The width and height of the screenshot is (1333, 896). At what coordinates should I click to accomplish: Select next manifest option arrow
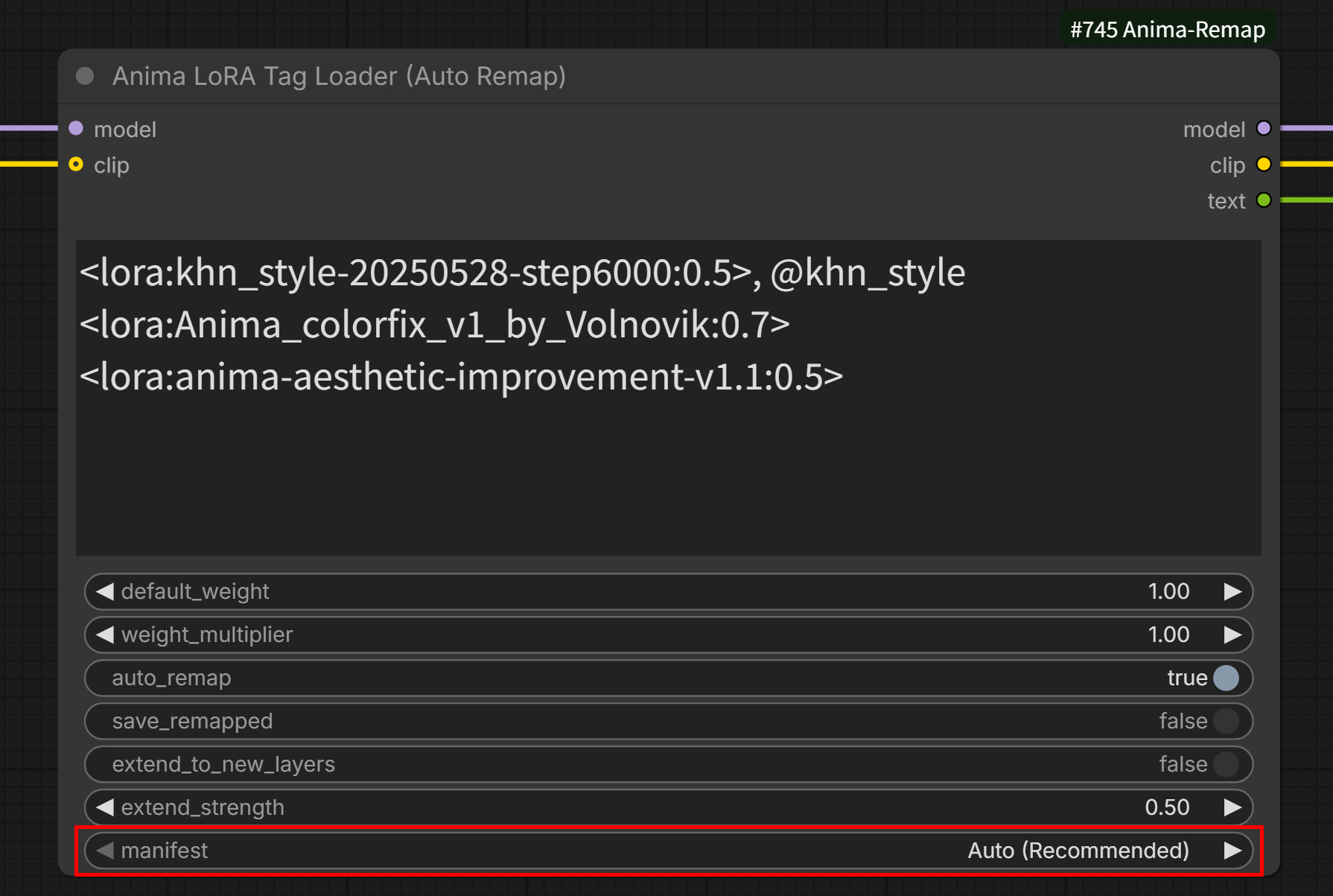pyautogui.click(x=1232, y=851)
